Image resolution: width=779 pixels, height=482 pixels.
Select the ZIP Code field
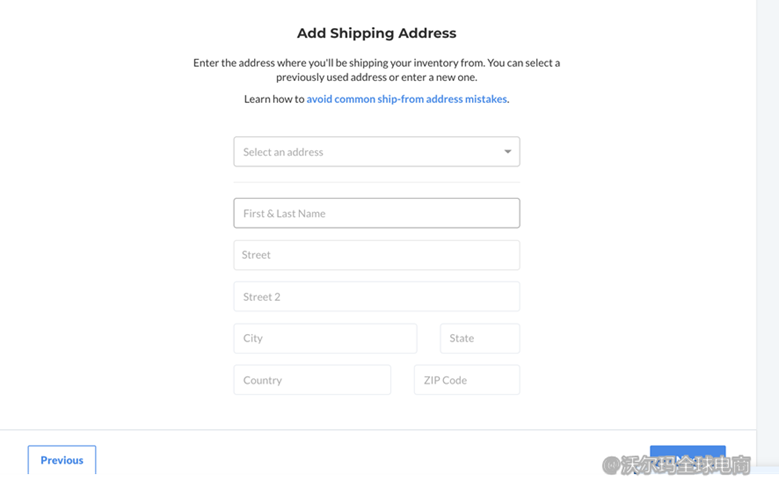[466, 380]
